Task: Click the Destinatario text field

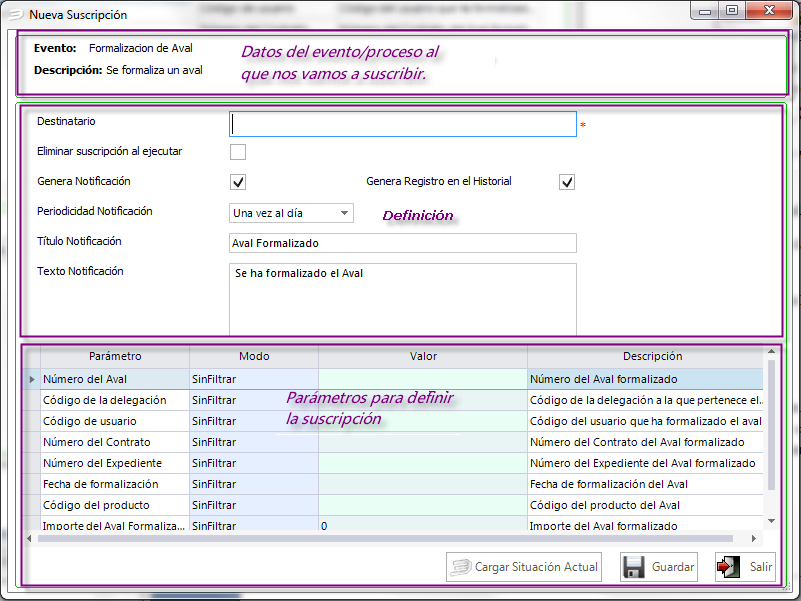Action: (403, 124)
